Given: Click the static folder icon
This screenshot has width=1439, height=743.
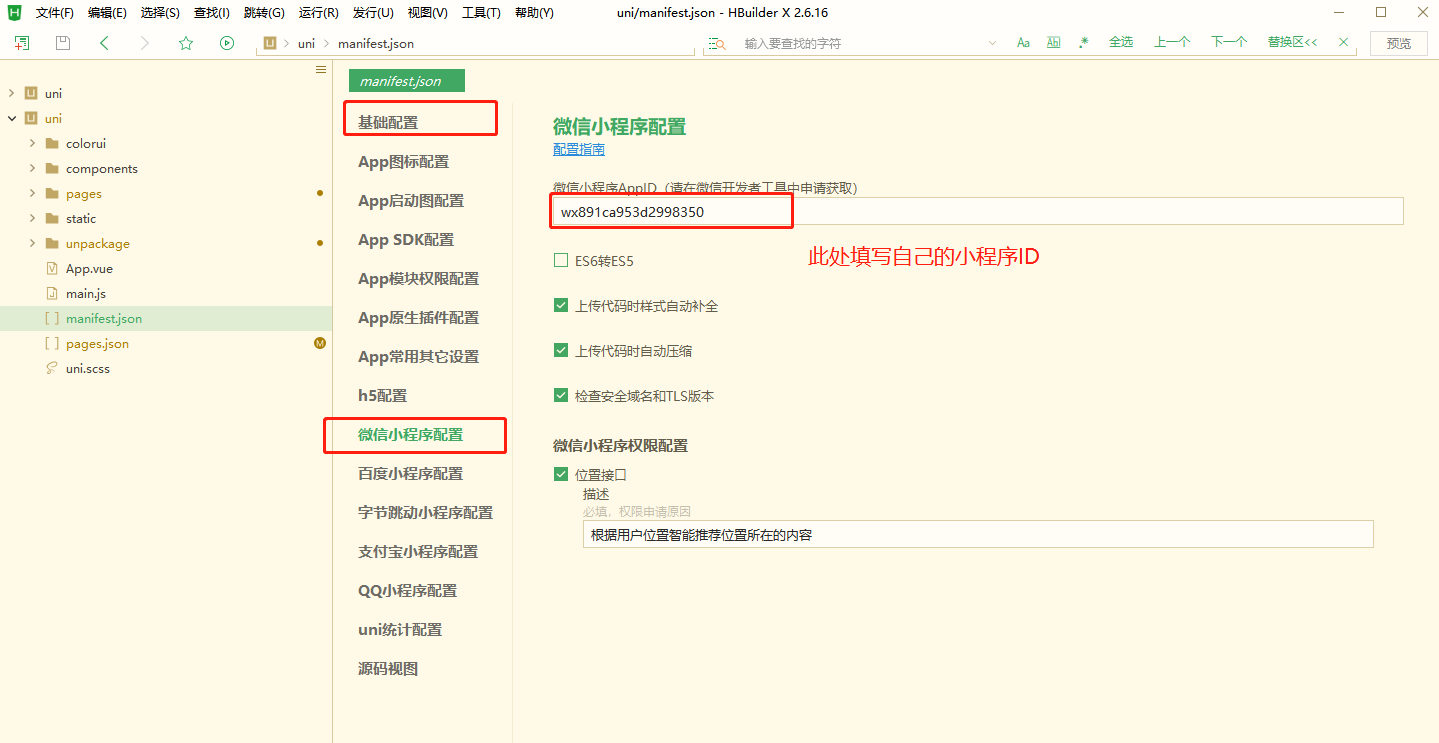Looking at the screenshot, I should [x=52, y=218].
